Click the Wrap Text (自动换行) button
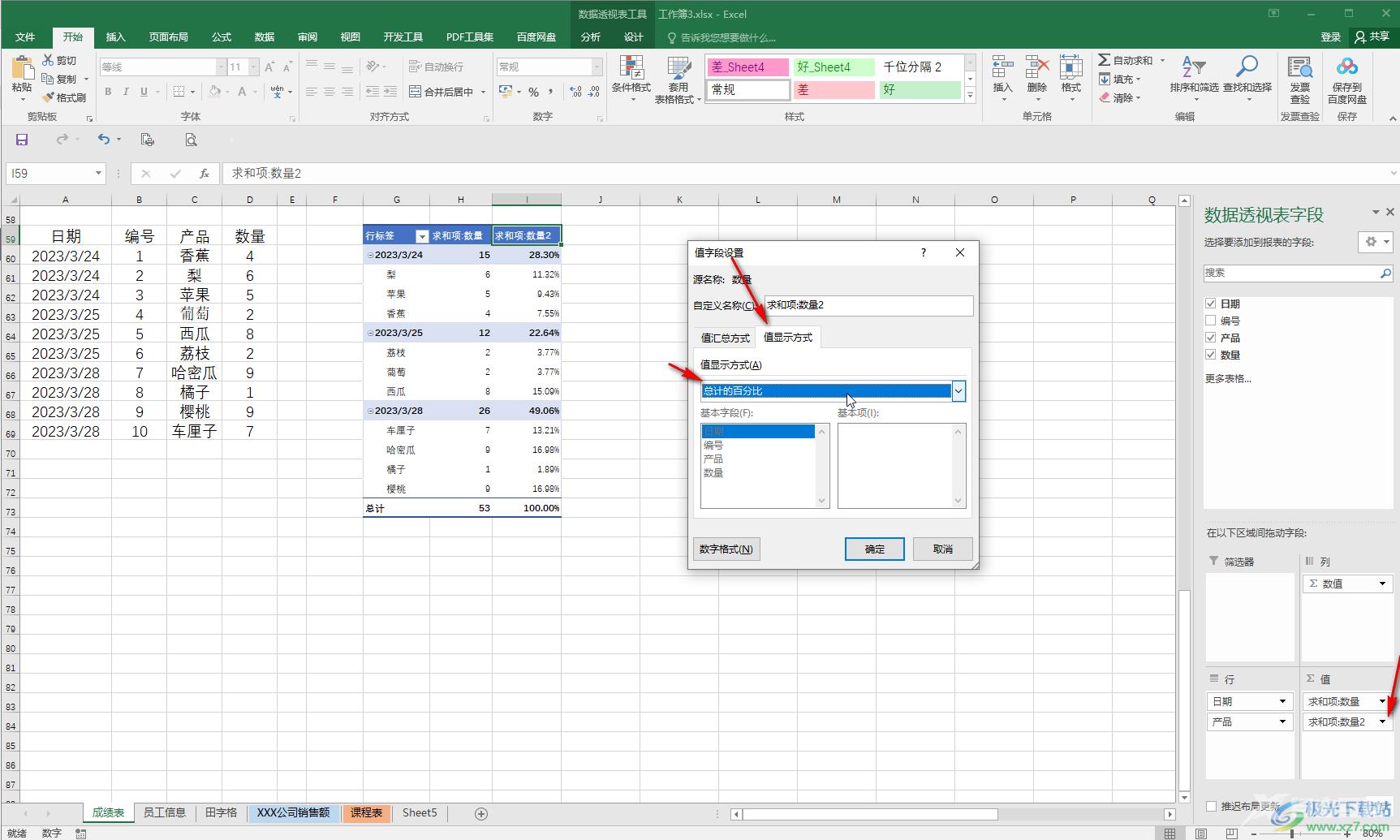Screen dimensions: 1400x840 (437, 67)
